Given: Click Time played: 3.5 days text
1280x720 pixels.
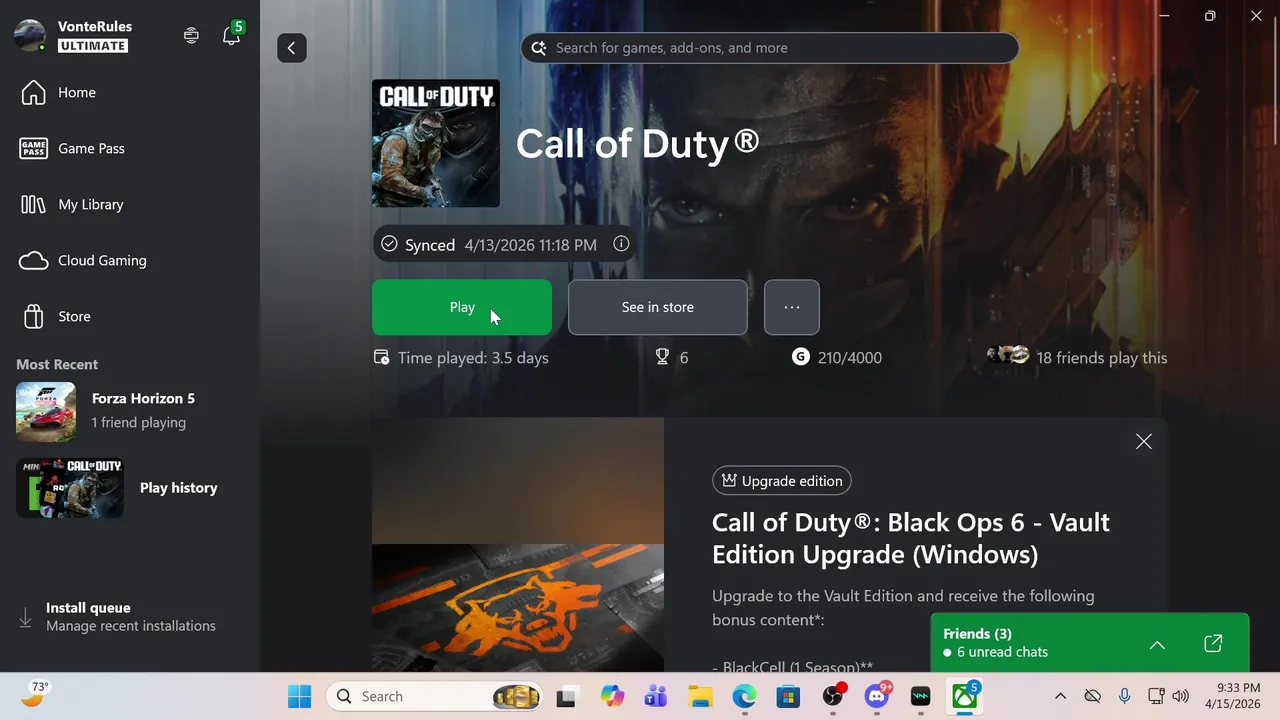Looking at the screenshot, I should pos(473,358).
